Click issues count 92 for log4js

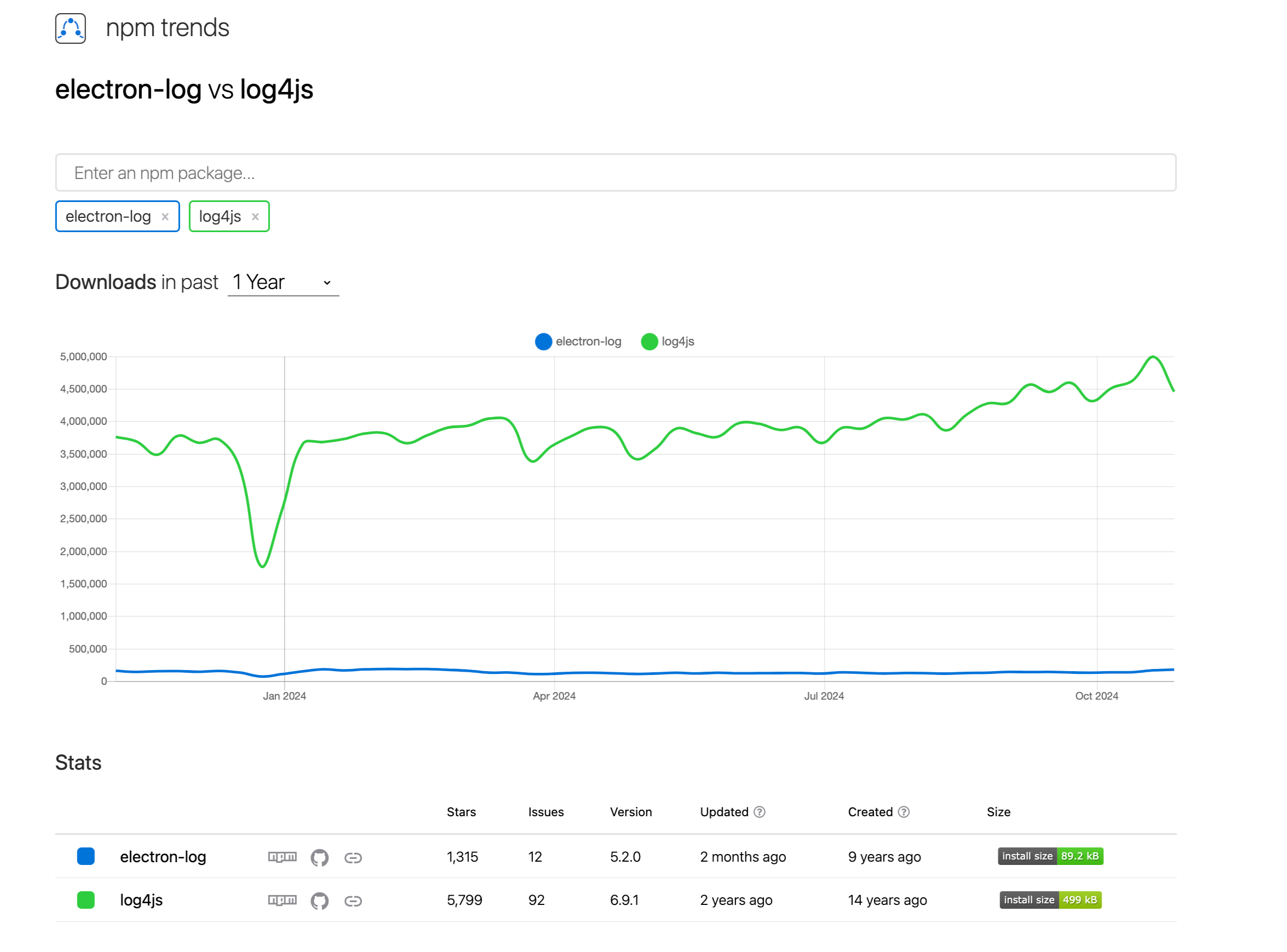pyautogui.click(x=536, y=900)
